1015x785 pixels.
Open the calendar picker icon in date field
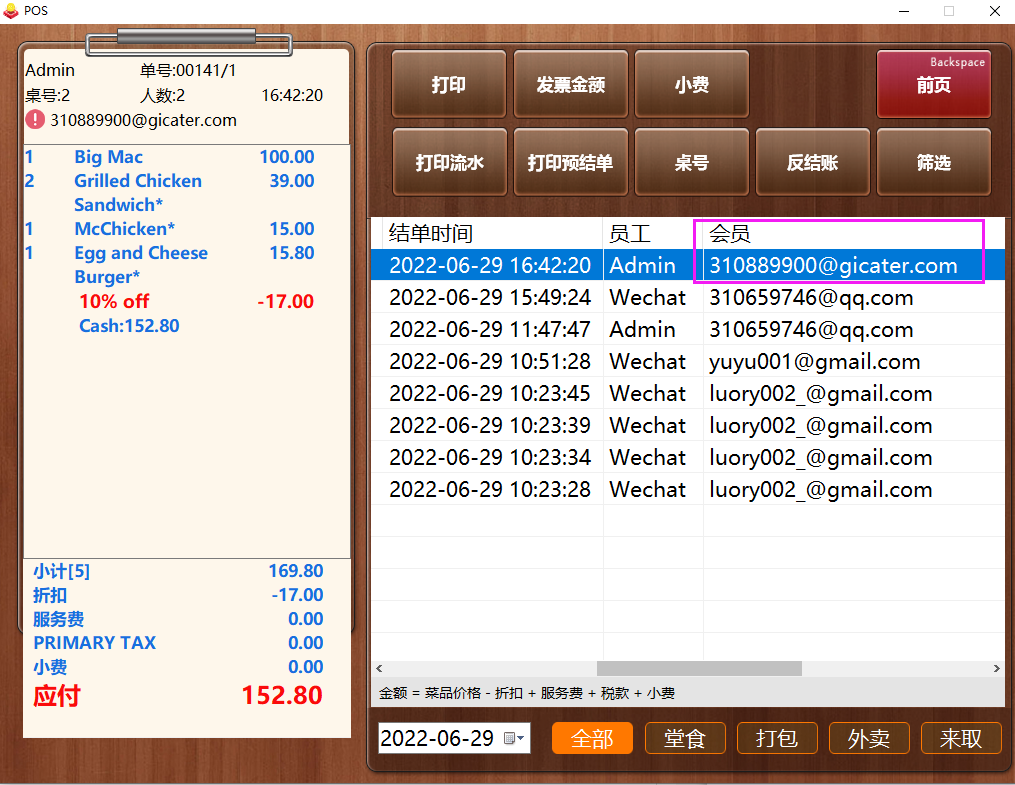pyautogui.click(x=514, y=738)
